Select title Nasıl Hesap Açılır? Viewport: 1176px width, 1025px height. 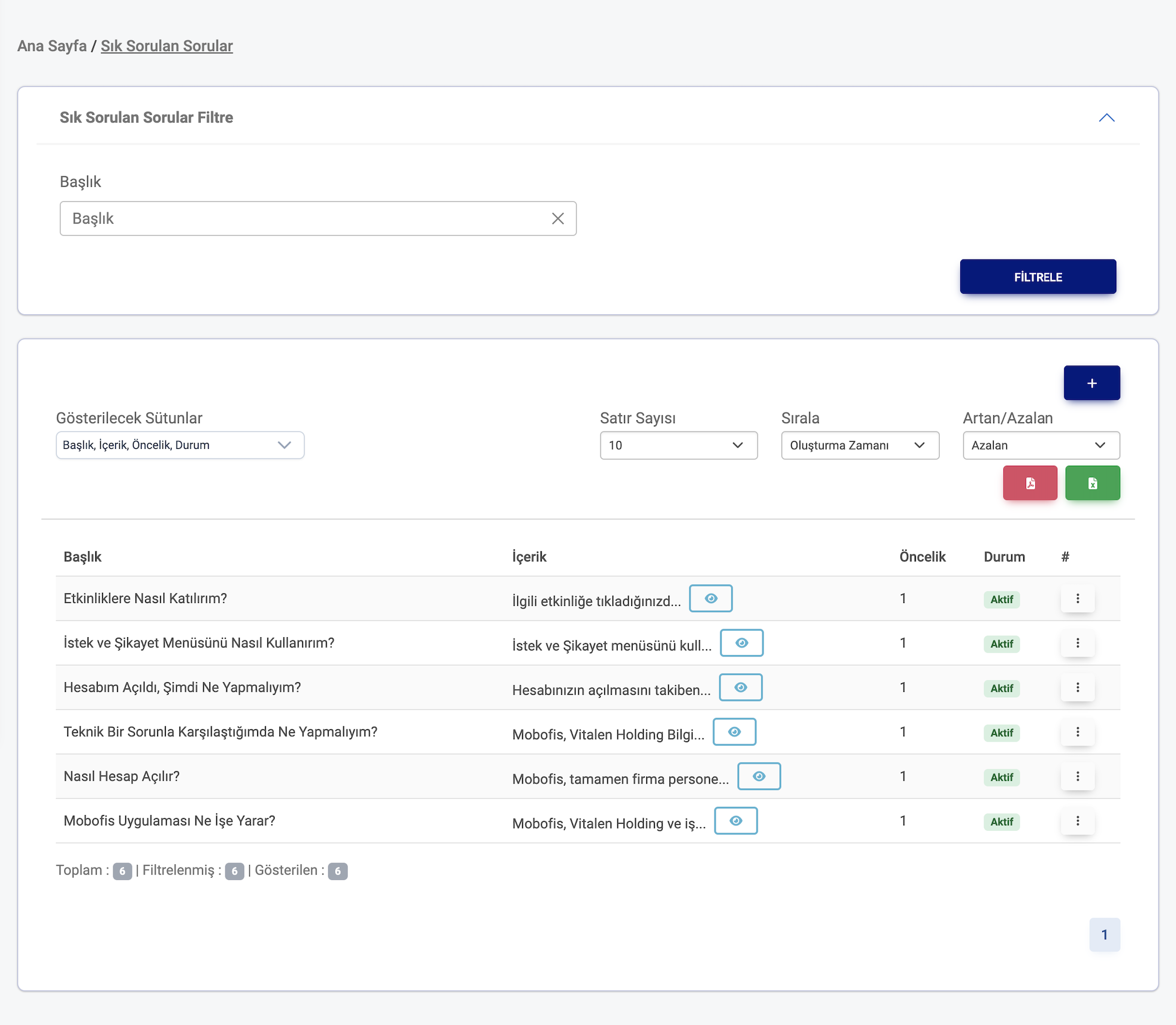click(x=122, y=776)
